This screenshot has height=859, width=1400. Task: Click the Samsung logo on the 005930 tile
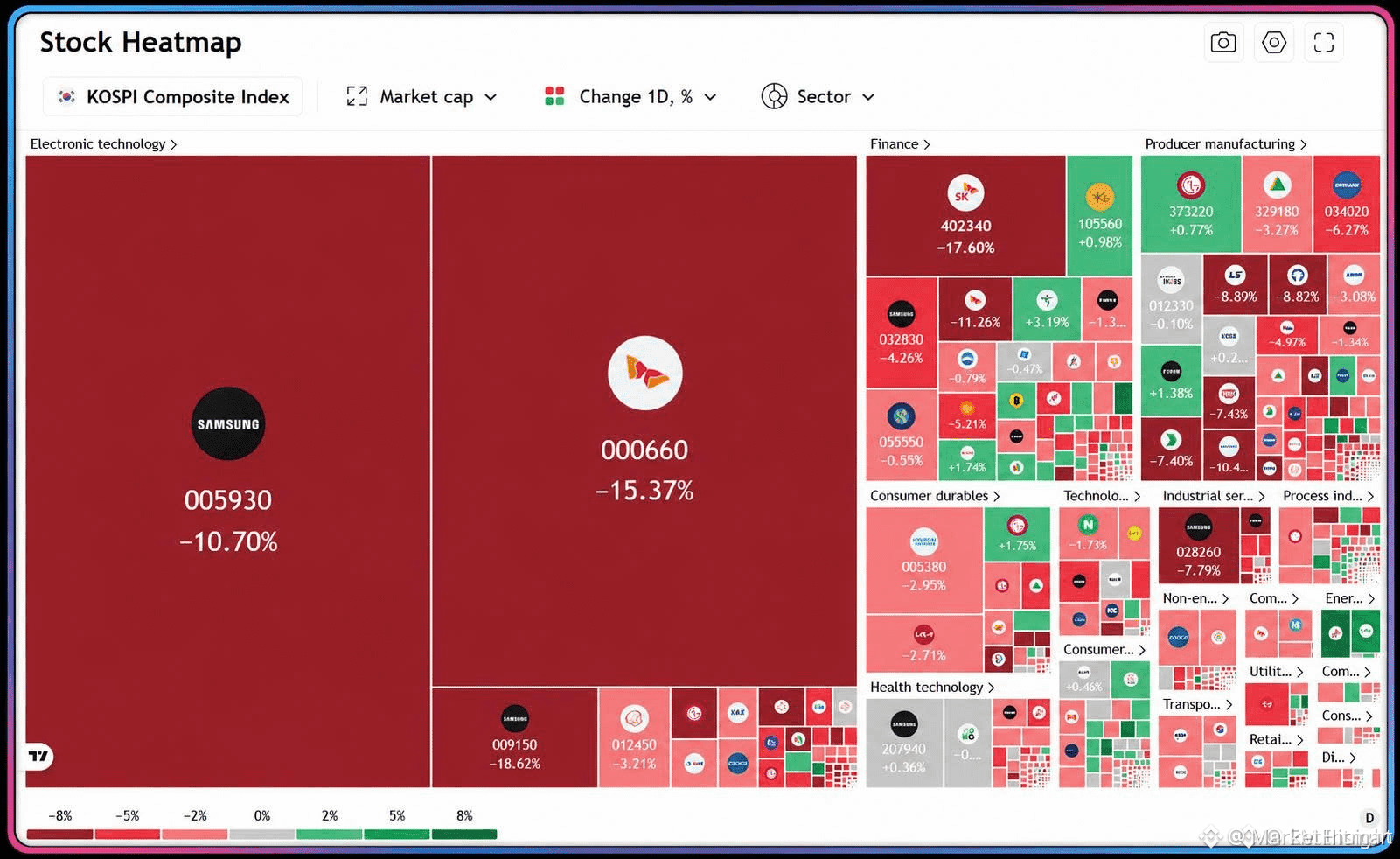pyautogui.click(x=228, y=423)
